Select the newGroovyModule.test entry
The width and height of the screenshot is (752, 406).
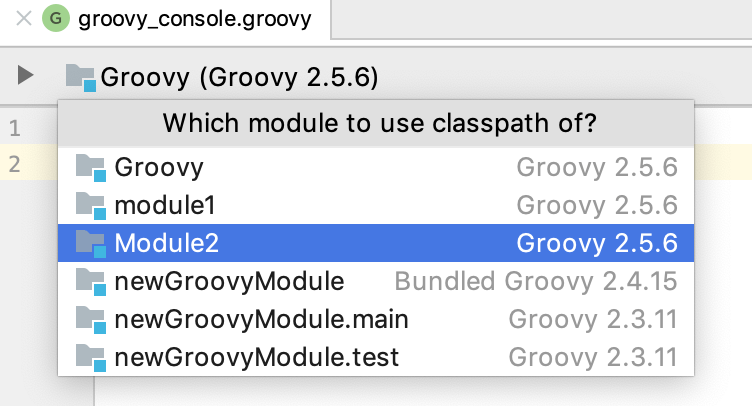tap(257, 356)
